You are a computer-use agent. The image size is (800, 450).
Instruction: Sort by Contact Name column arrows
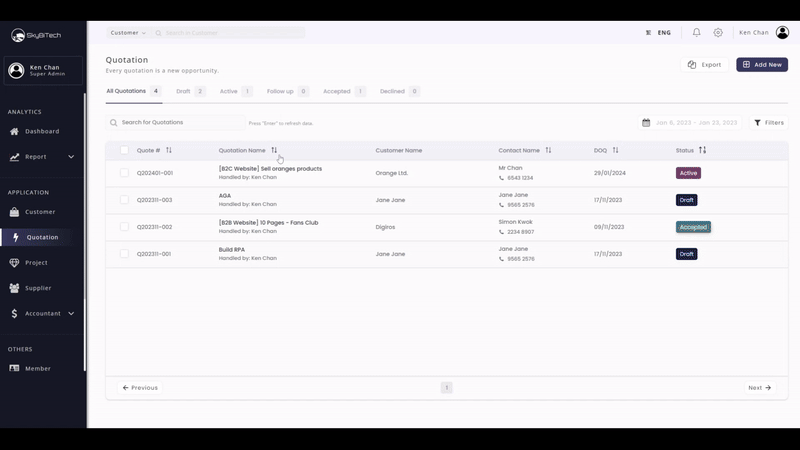[548, 151]
